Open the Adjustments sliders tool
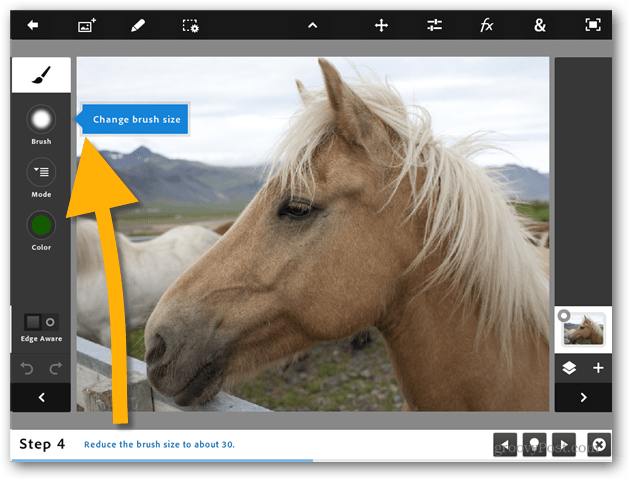 coord(434,26)
